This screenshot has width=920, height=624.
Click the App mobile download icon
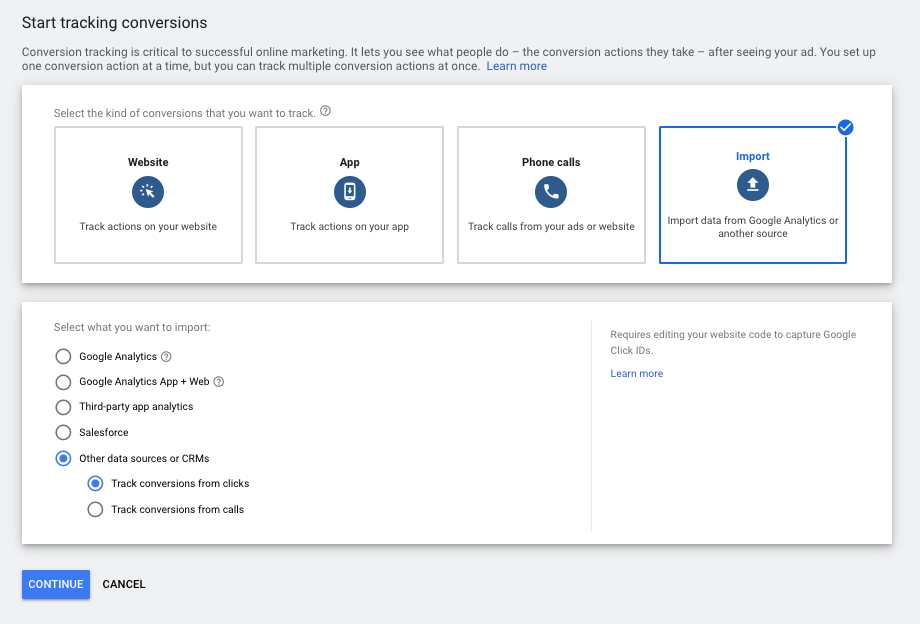pyautogui.click(x=350, y=192)
